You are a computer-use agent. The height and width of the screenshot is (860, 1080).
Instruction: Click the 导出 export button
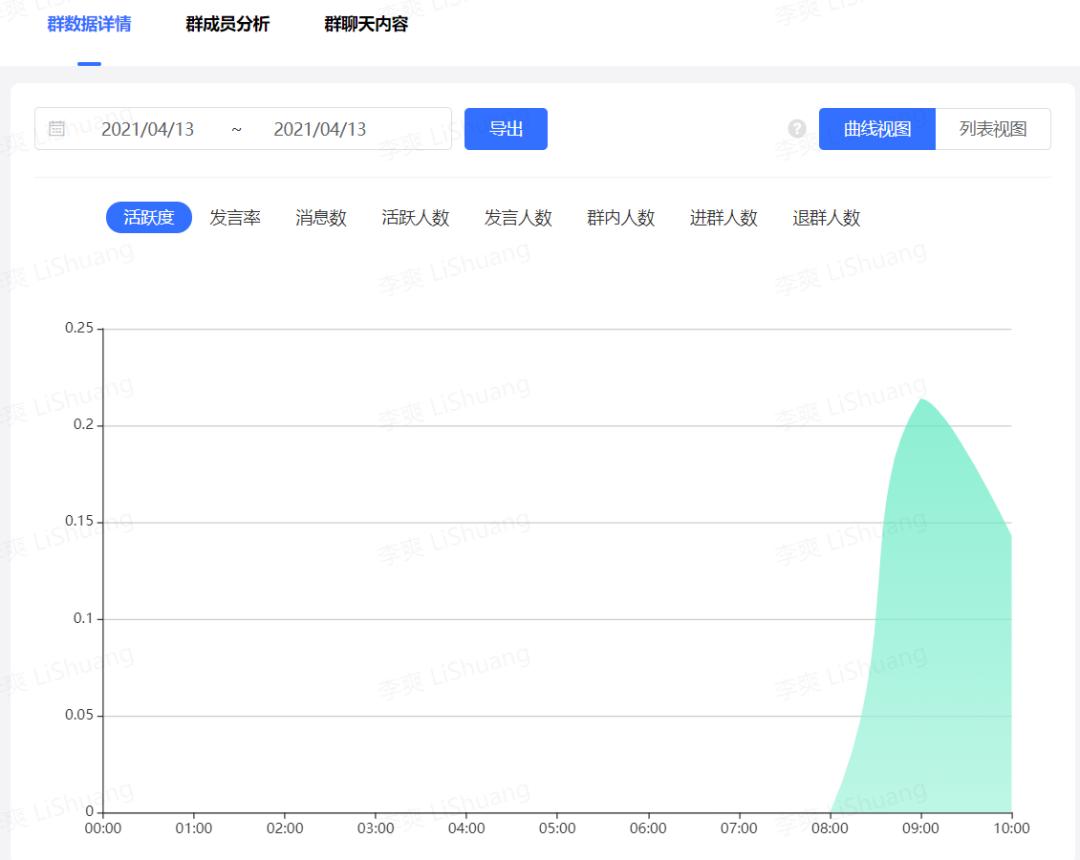[x=506, y=129]
